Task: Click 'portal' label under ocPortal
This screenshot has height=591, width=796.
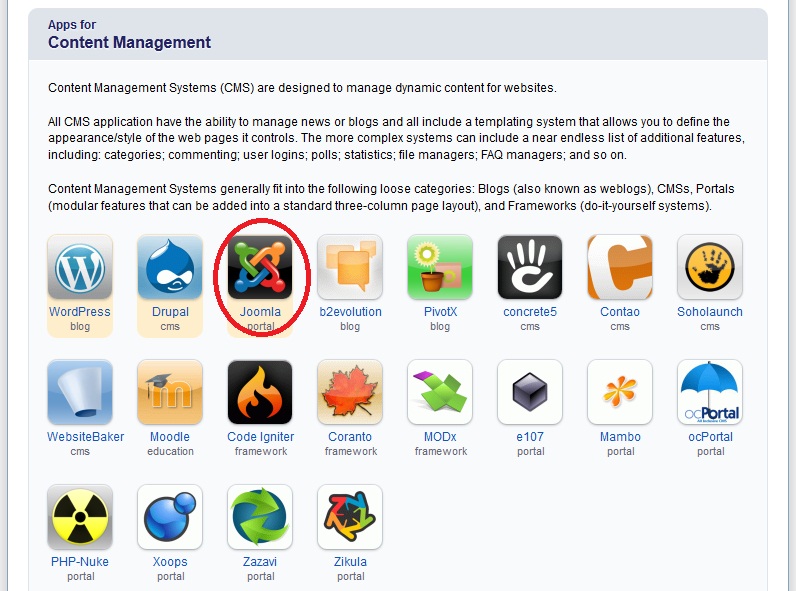Action: 711,451
